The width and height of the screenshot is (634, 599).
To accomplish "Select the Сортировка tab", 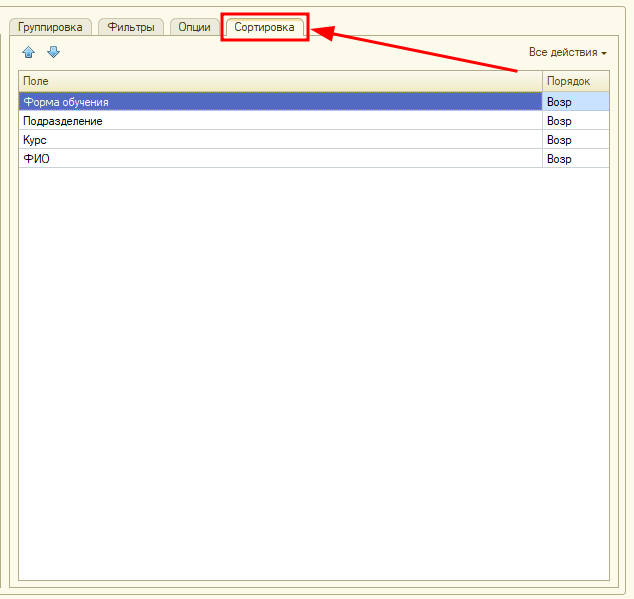I will (264, 27).
